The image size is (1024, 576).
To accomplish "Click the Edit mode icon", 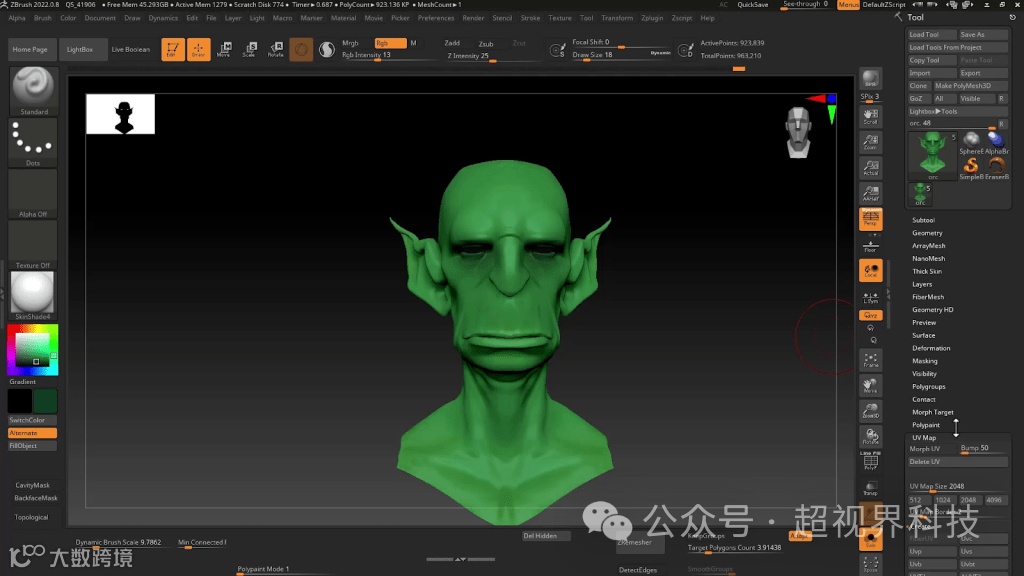I will coord(172,49).
